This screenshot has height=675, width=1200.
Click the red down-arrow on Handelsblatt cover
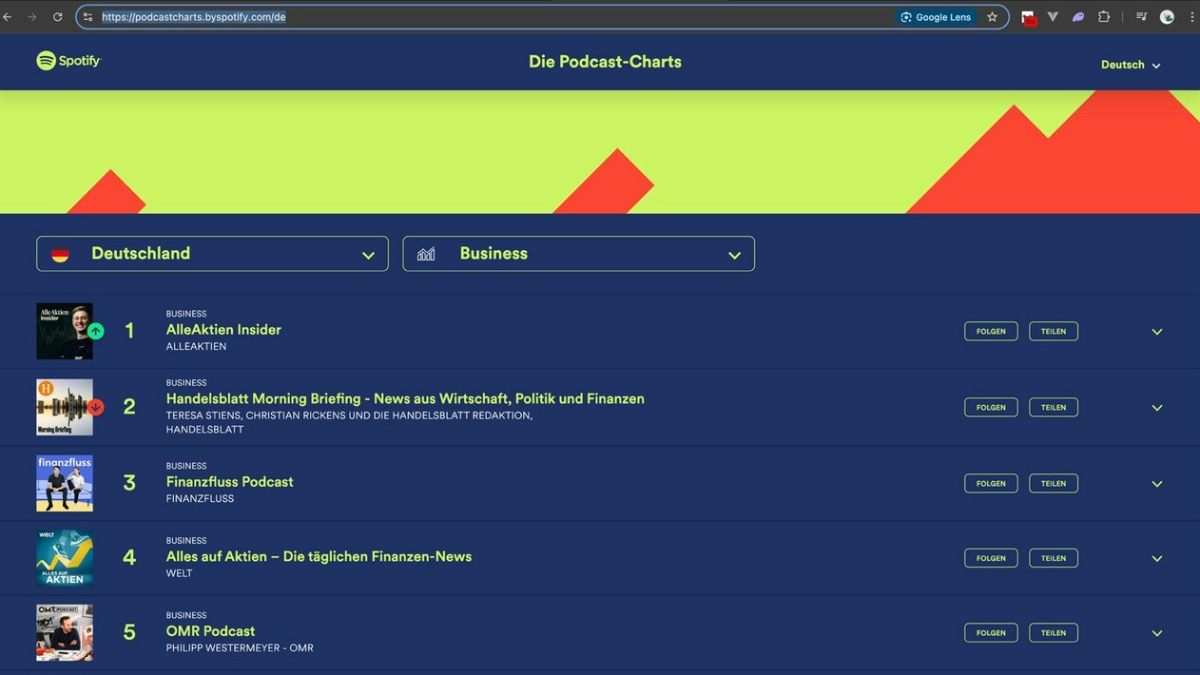95,407
